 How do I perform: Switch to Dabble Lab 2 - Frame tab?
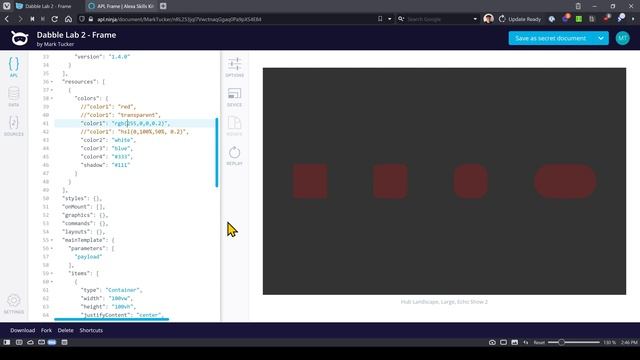point(48,6)
